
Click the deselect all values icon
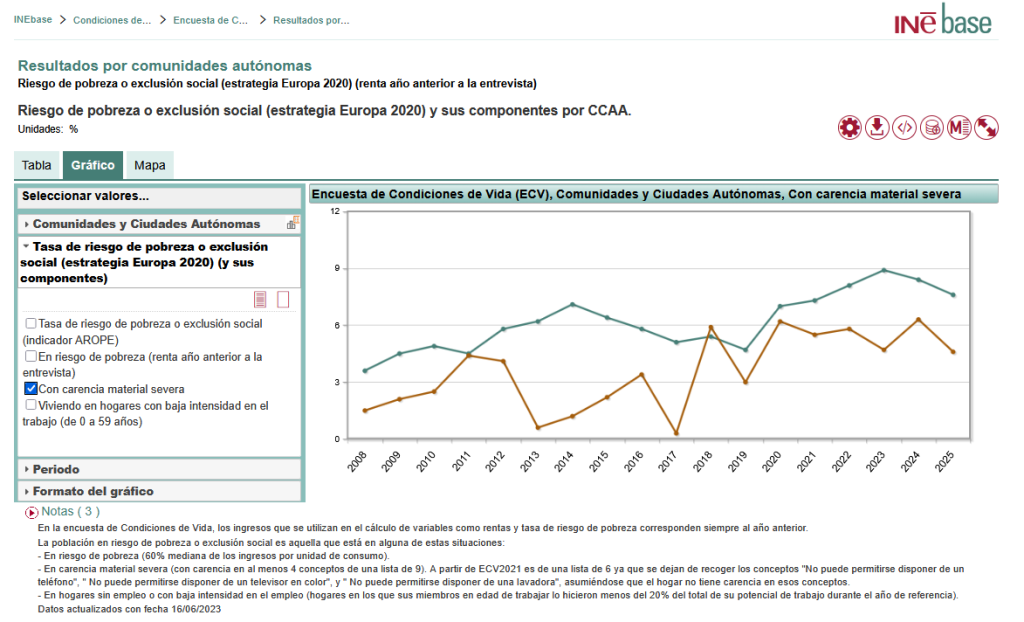[x=283, y=299]
